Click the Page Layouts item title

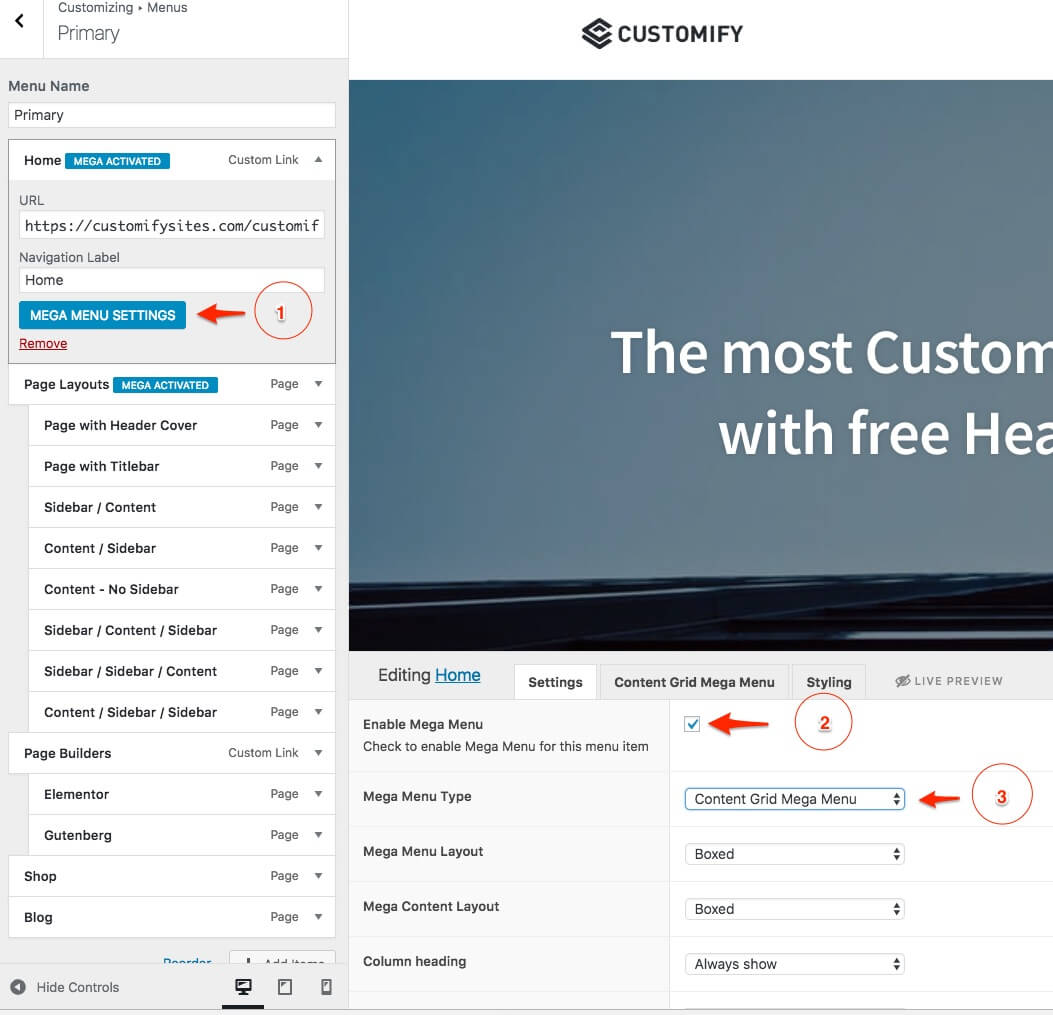coord(66,384)
